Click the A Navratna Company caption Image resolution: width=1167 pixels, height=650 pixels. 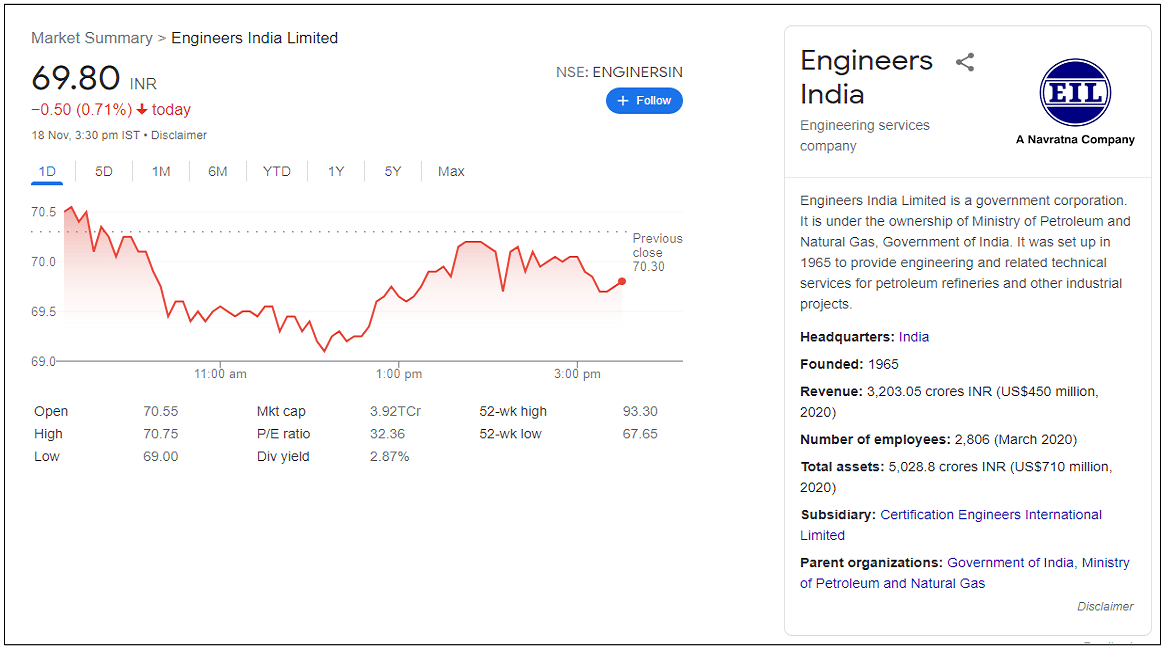pos(1075,140)
